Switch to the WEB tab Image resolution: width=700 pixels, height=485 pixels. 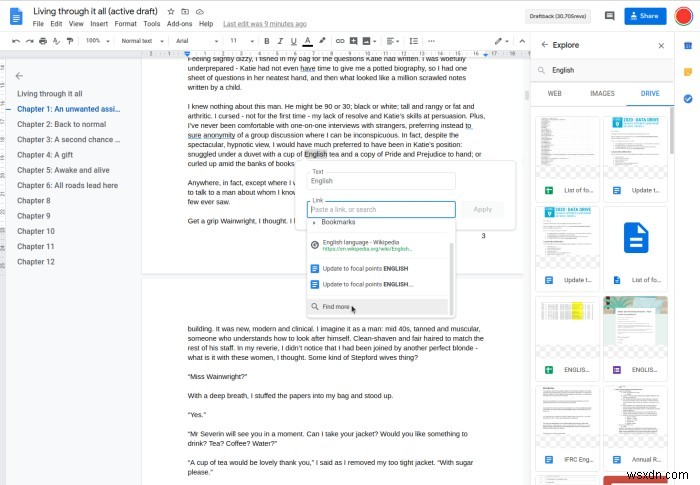click(x=554, y=93)
